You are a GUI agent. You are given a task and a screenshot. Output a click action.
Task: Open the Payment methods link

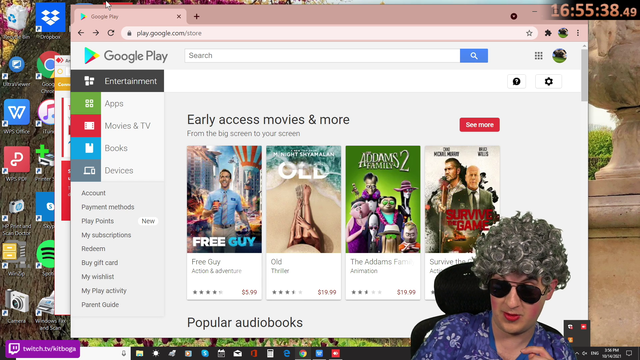tap(108, 207)
